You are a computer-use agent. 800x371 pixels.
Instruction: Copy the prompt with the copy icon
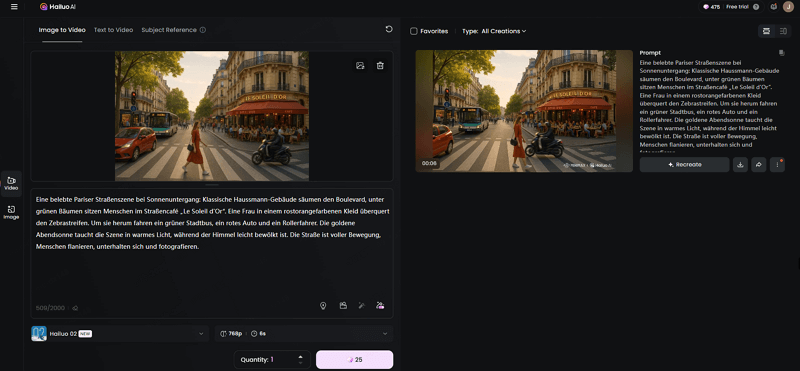(781, 53)
